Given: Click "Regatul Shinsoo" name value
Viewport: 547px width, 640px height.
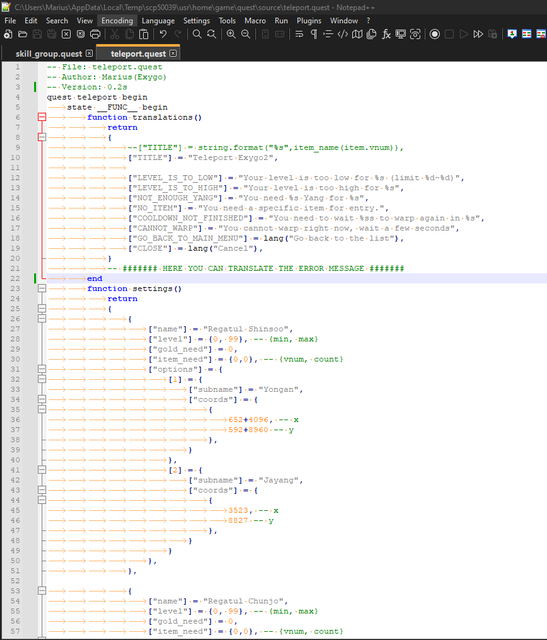Looking at the screenshot, I should point(246,329).
